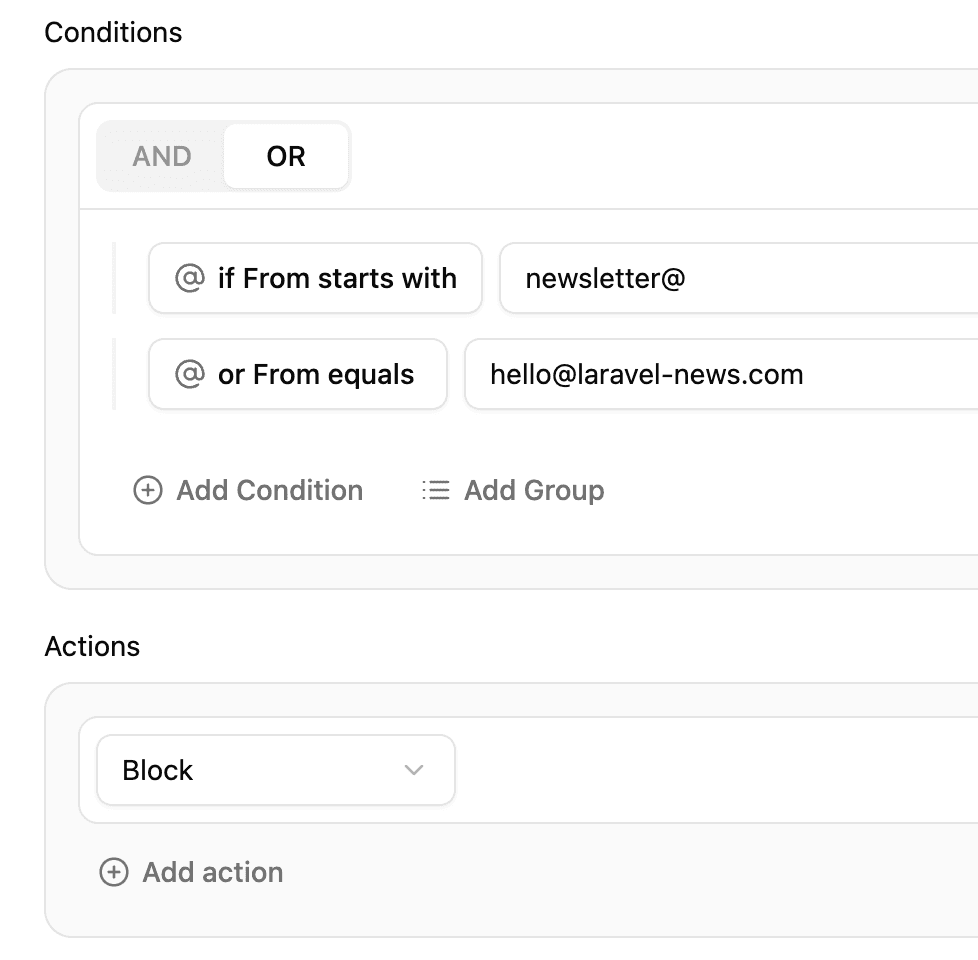Click the Conditions section heading
The image size is (978, 960).
pyautogui.click(x=113, y=32)
